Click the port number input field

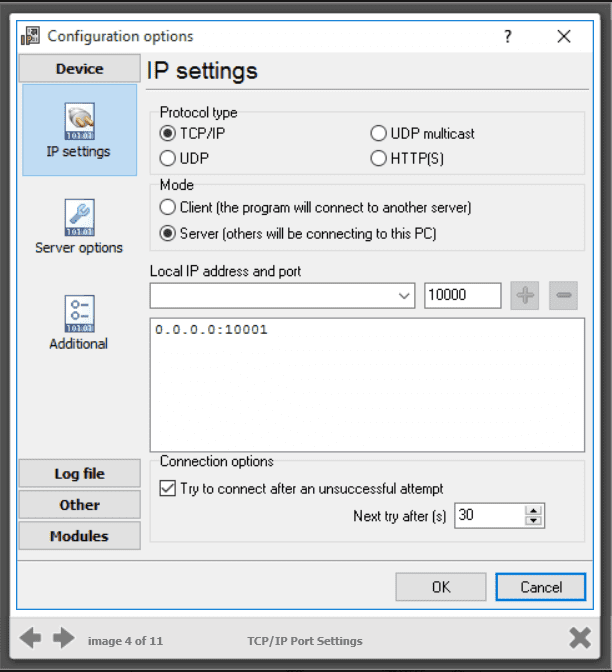tap(462, 296)
